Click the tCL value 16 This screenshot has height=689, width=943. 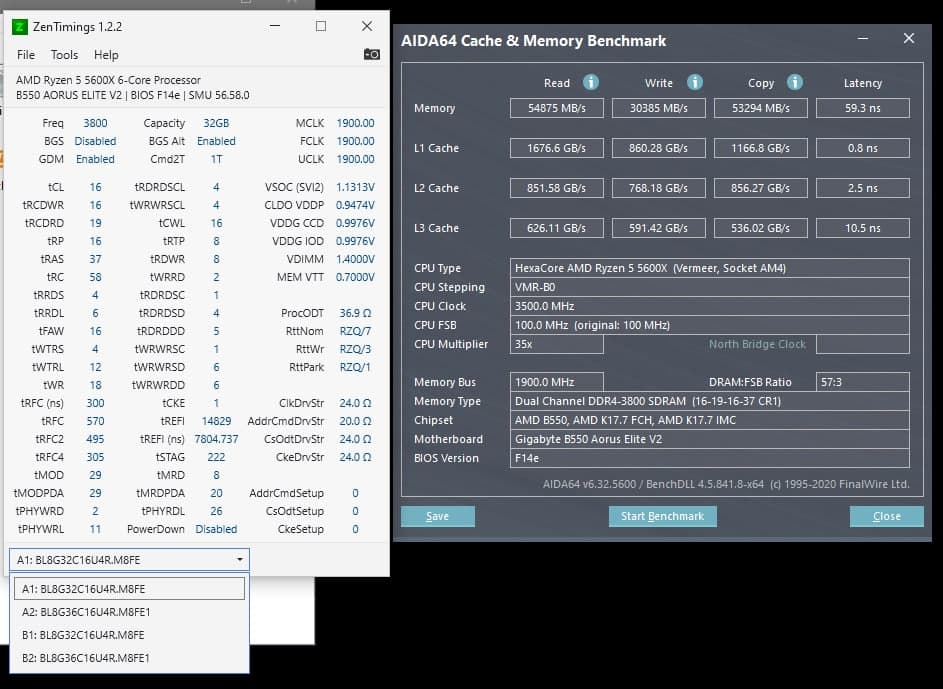96,187
